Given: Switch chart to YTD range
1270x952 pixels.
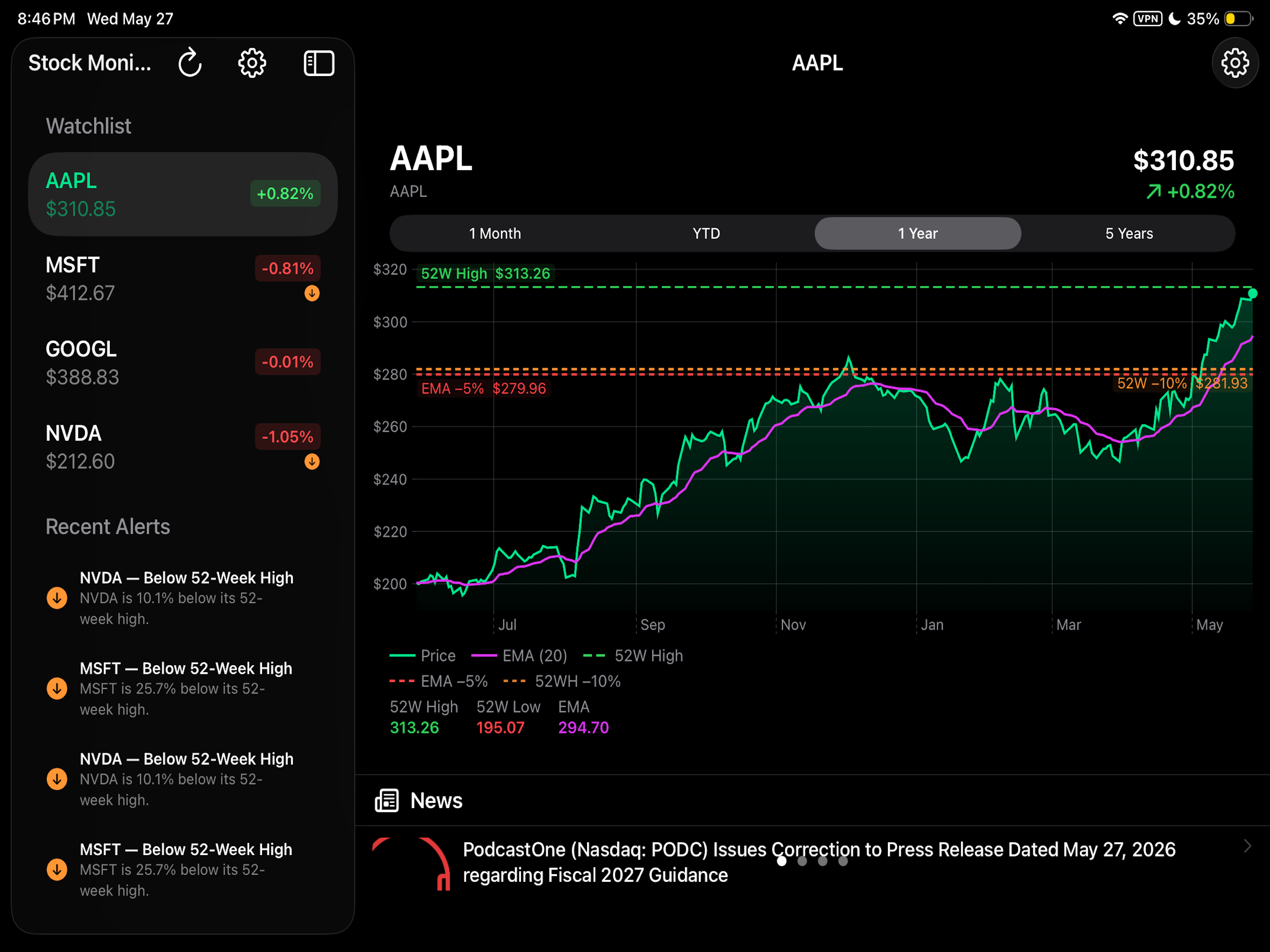Looking at the screenshot, I should [x=706, y=233].
